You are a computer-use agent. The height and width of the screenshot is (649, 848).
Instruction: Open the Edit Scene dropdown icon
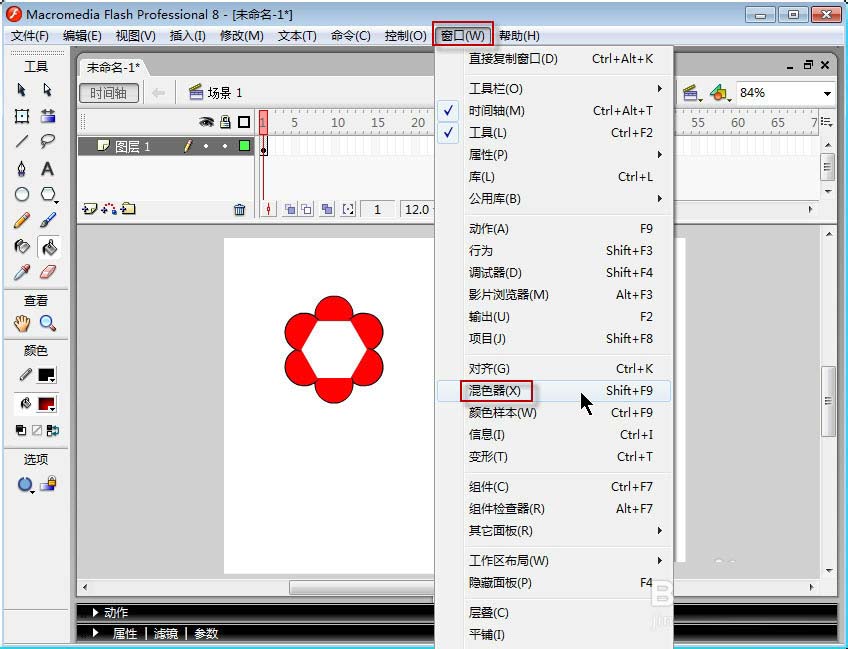(691, 93)
